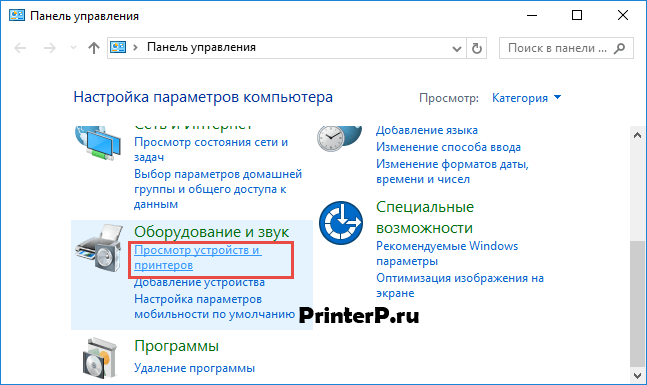Open Просмотр устройств и принтеров
647x385 pixels.
point(198,257)
